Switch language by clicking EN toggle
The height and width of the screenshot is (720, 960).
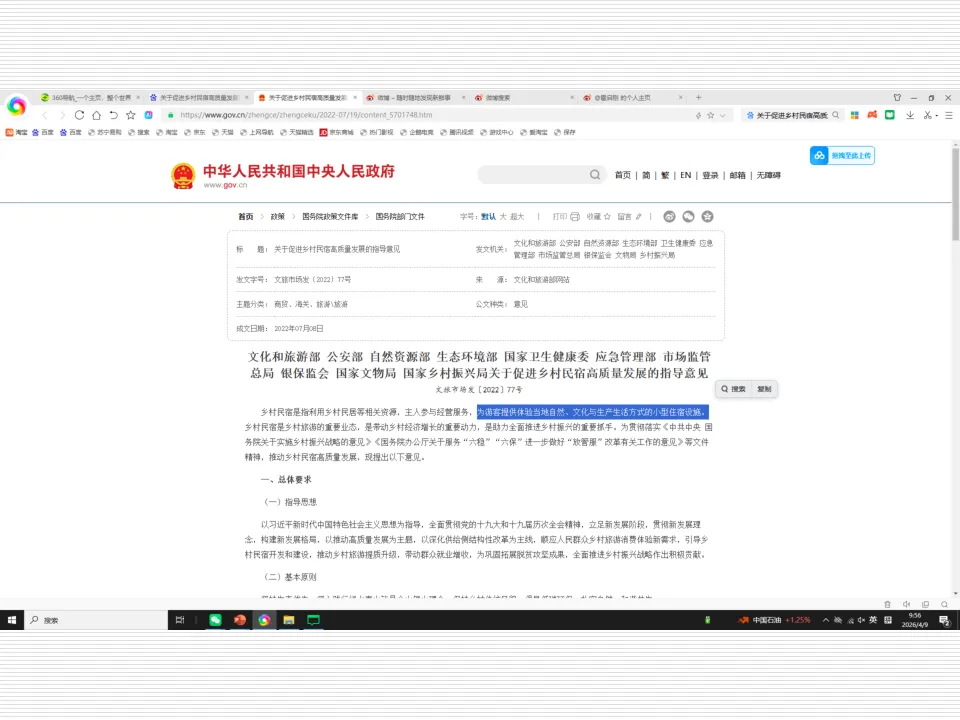coord(685,175)
